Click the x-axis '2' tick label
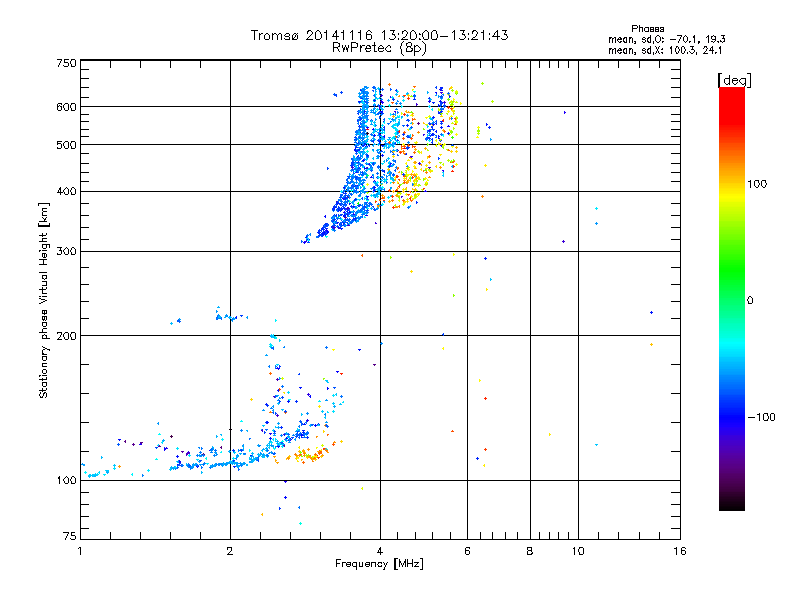800x600 pixels. click(230, 551)
